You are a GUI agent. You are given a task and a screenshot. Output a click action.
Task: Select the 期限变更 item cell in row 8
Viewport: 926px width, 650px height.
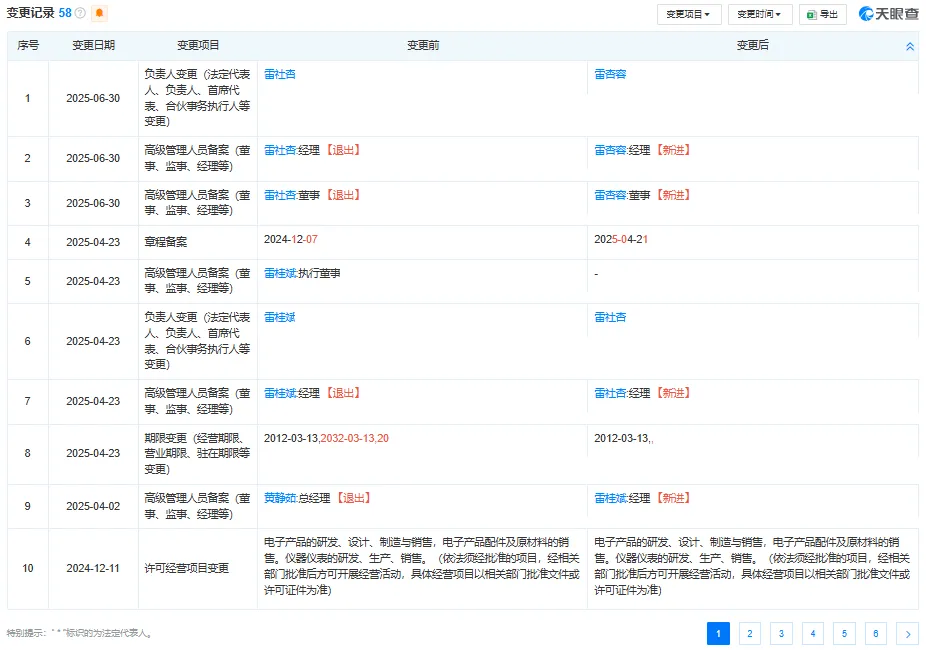(197, 453)
